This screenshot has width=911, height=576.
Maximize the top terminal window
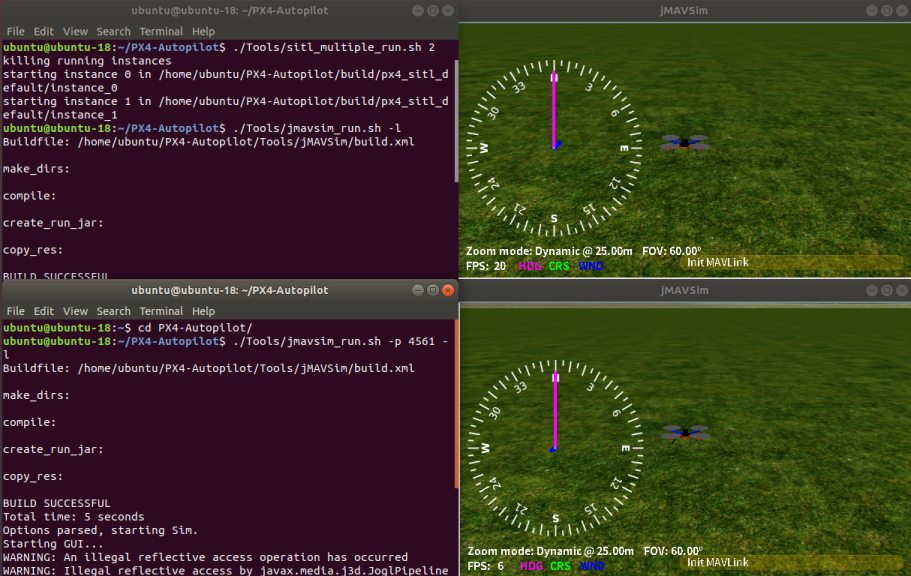point(433,10)
